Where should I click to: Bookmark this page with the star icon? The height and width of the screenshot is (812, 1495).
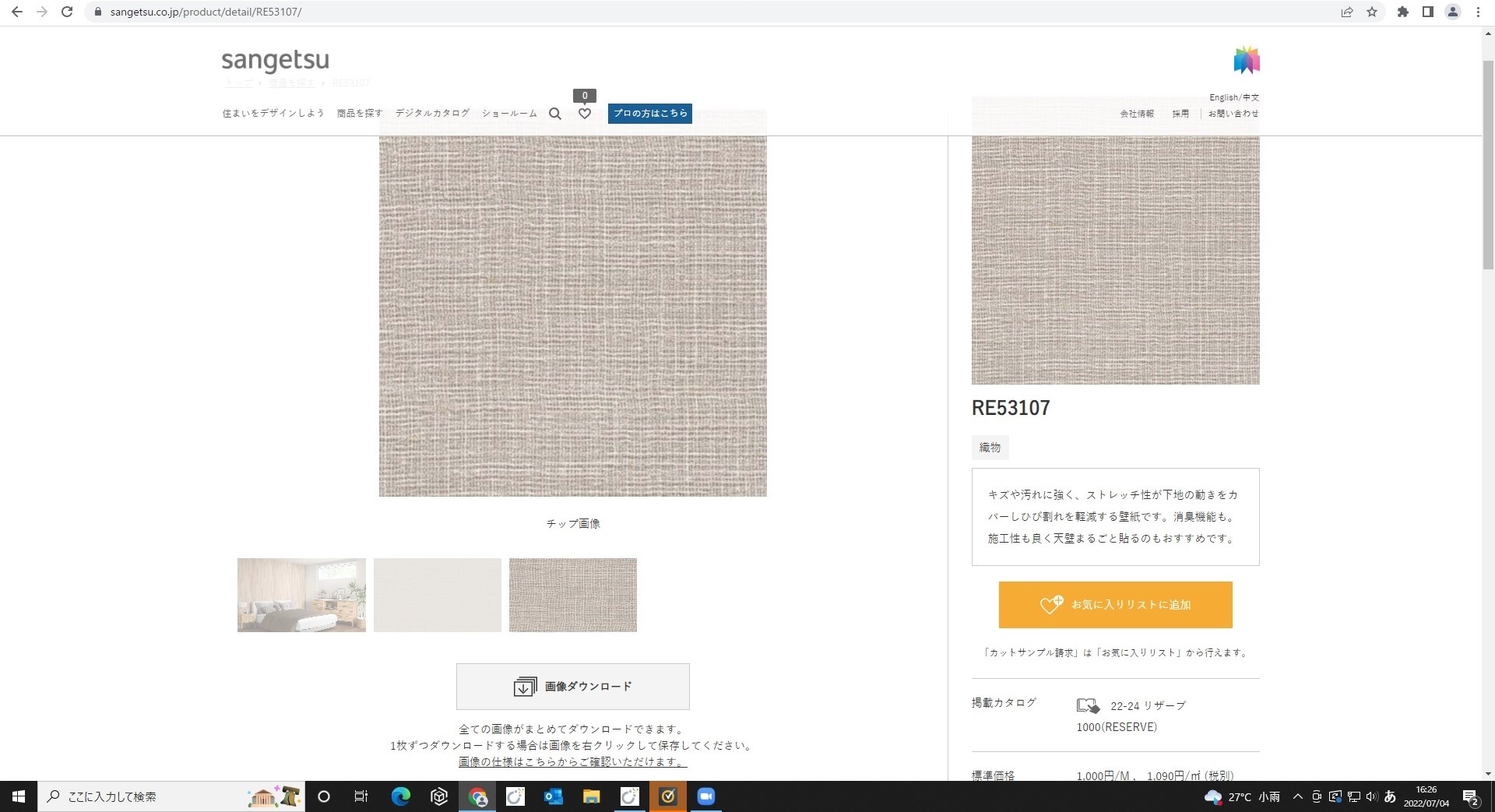pos(1372,12)
